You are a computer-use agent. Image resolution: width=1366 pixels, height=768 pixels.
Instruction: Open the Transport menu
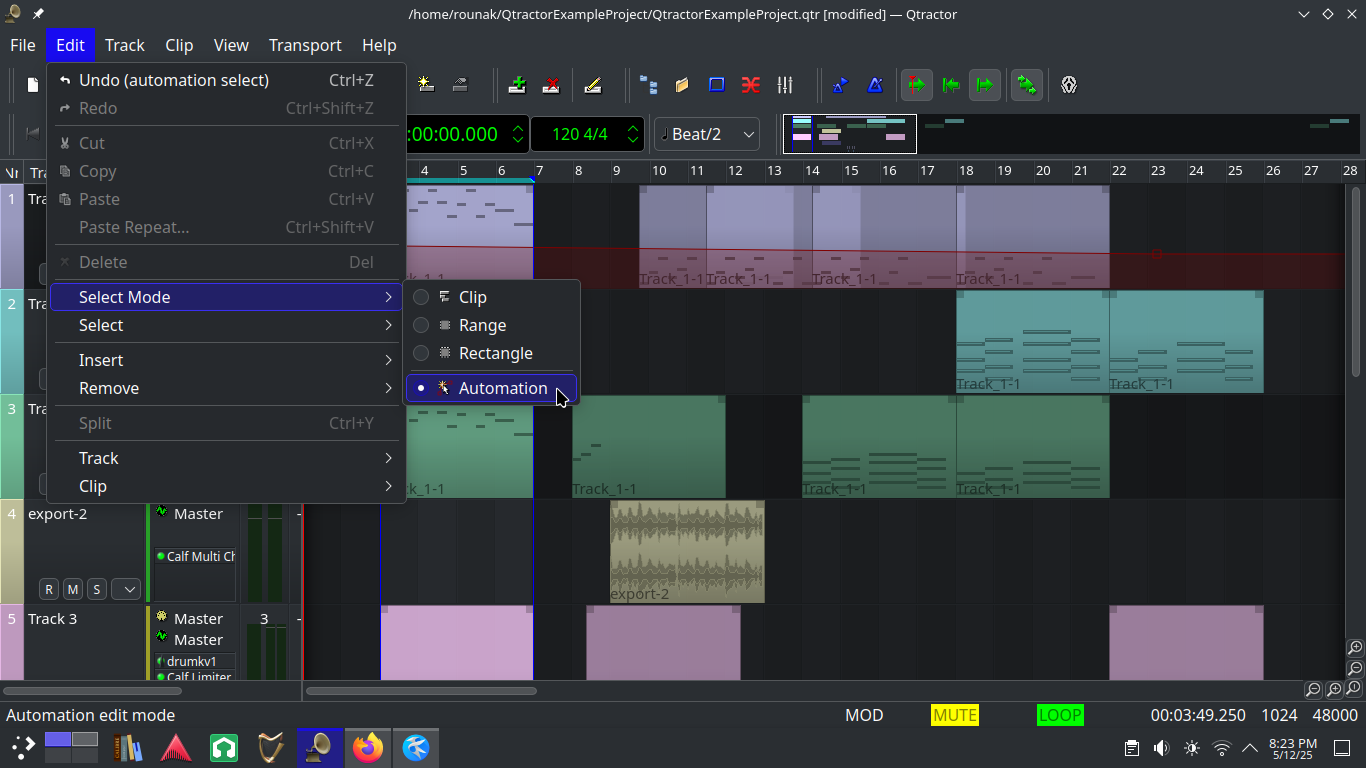click(305, 45)
